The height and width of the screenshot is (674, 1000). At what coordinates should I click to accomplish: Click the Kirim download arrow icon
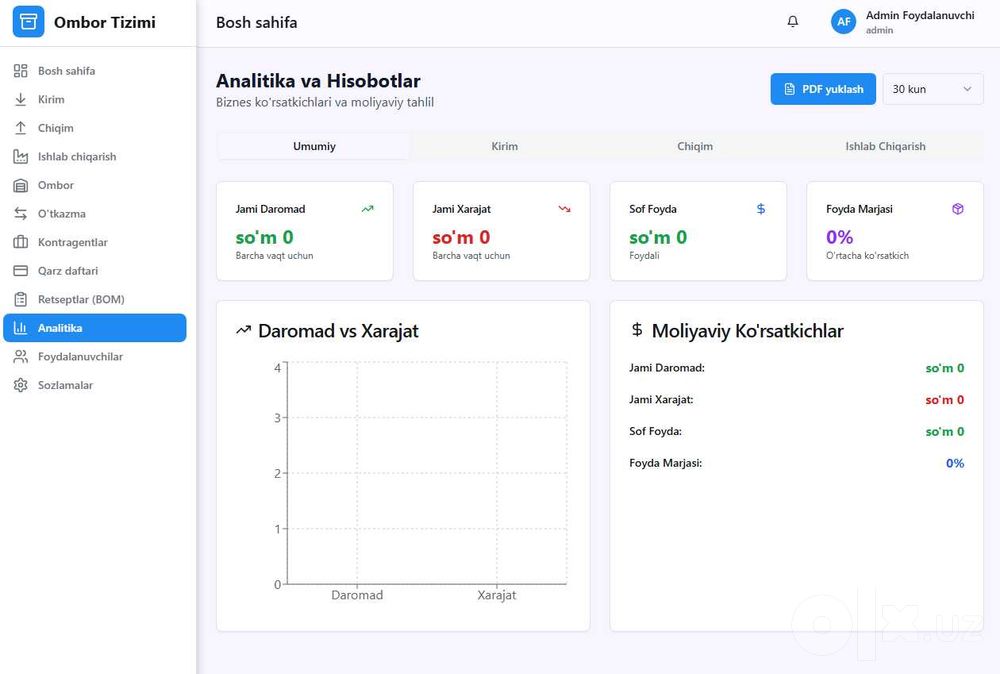(x=20, y=99)
